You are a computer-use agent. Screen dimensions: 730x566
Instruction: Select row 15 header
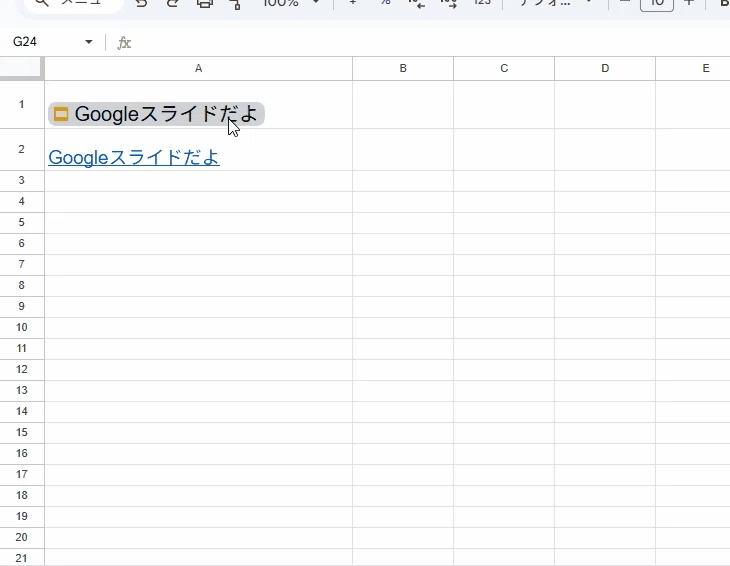tap(22, 432)
